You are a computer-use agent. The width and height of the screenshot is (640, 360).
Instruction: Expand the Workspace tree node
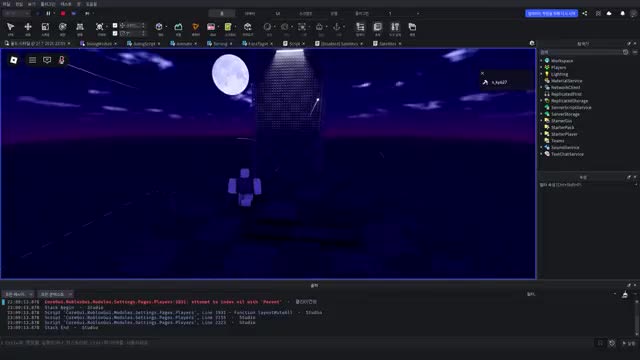coord(542,61)
